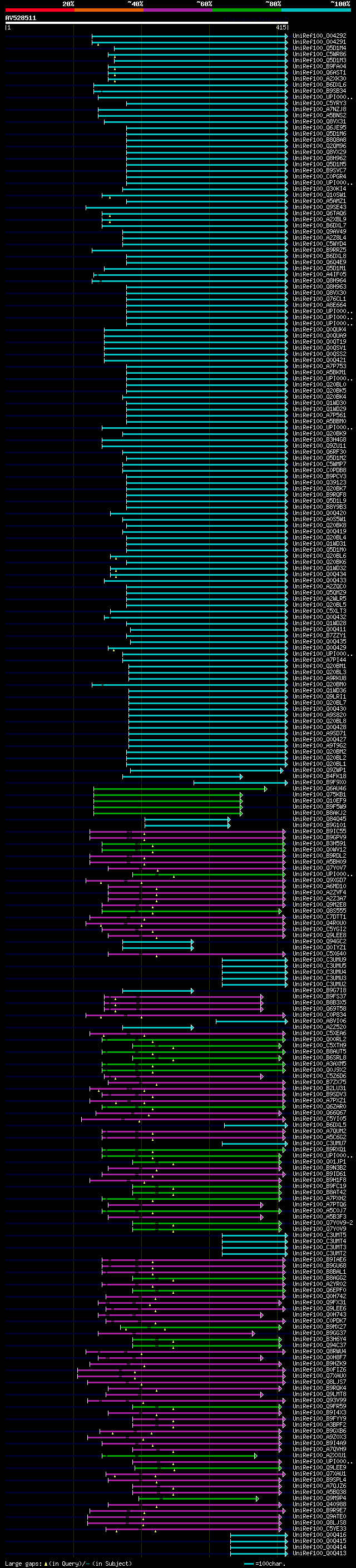Open hit UniRef100_C5WR86
Image resolution: width=356 pixels, height=1568 pixels.
click(319, 54)
